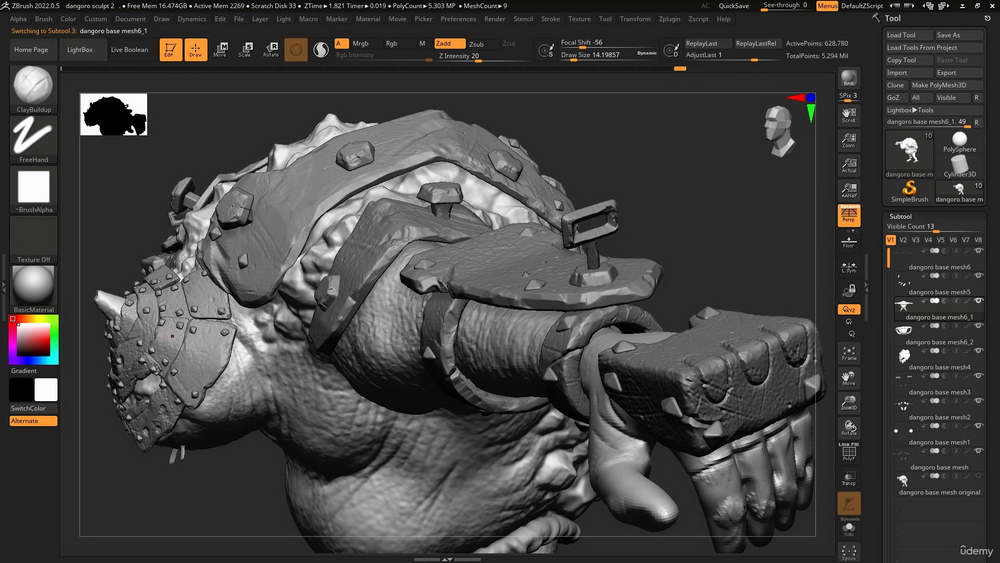The width and height of the screenshot is (1000, 563).
Task: Click the L.Sym local symmetry icon
Action: pyautogui.click(x=849, y=267)
